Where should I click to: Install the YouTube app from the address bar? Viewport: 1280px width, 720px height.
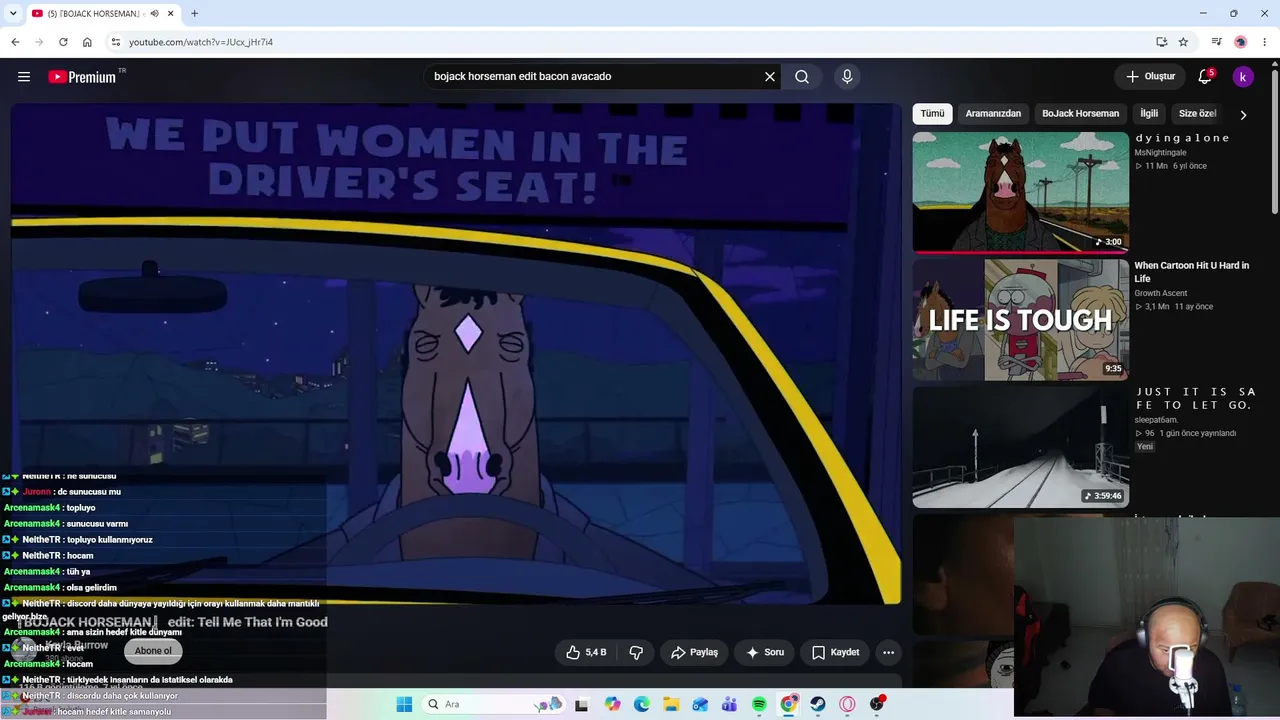tap(1161, 42)
